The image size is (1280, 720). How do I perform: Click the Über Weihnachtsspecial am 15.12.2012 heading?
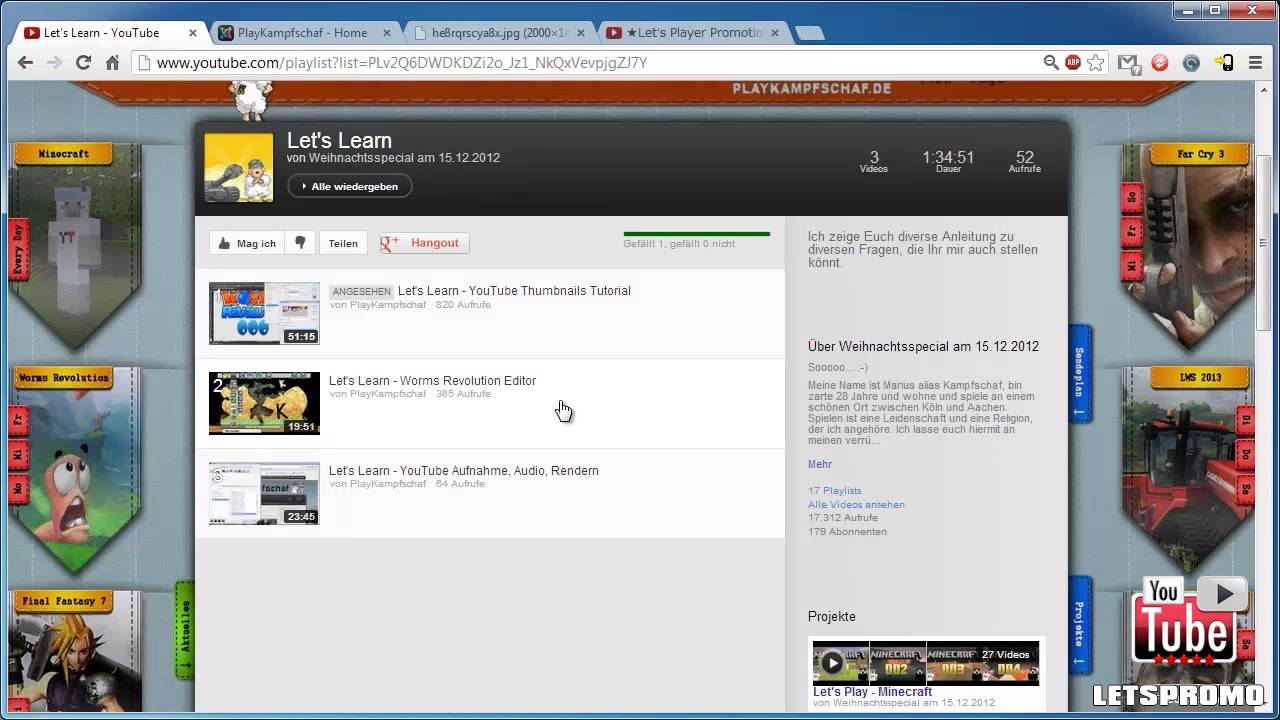click(923, 347)
